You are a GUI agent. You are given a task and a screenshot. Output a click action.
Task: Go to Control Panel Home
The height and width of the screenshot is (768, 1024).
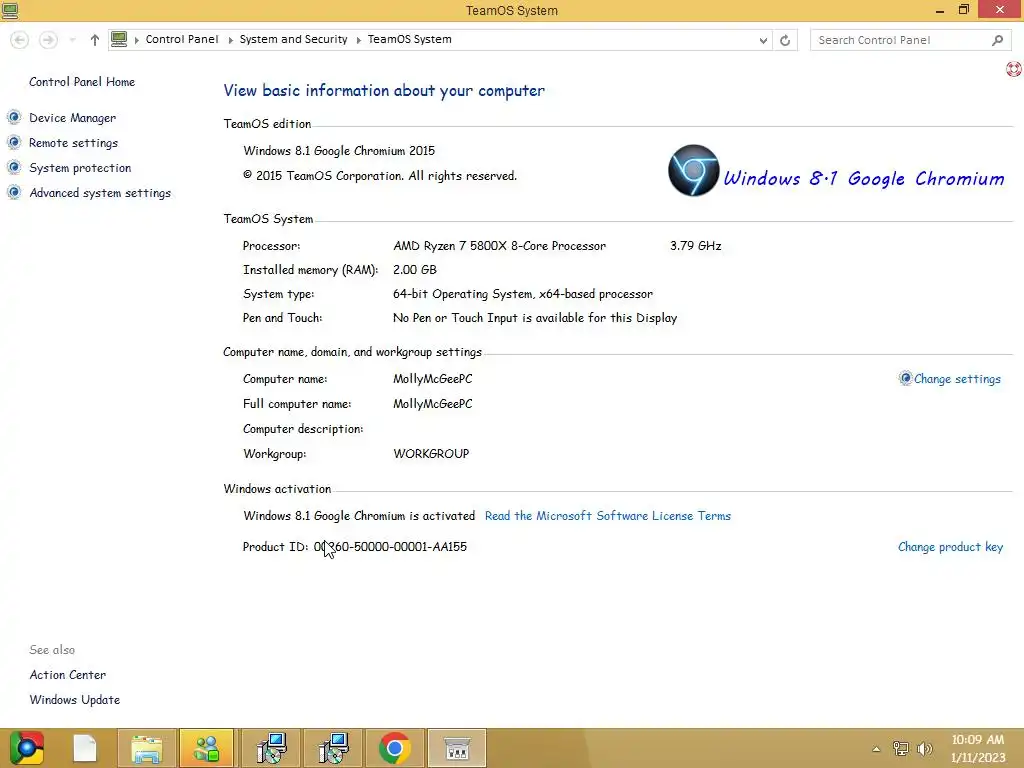click(82, 82)
